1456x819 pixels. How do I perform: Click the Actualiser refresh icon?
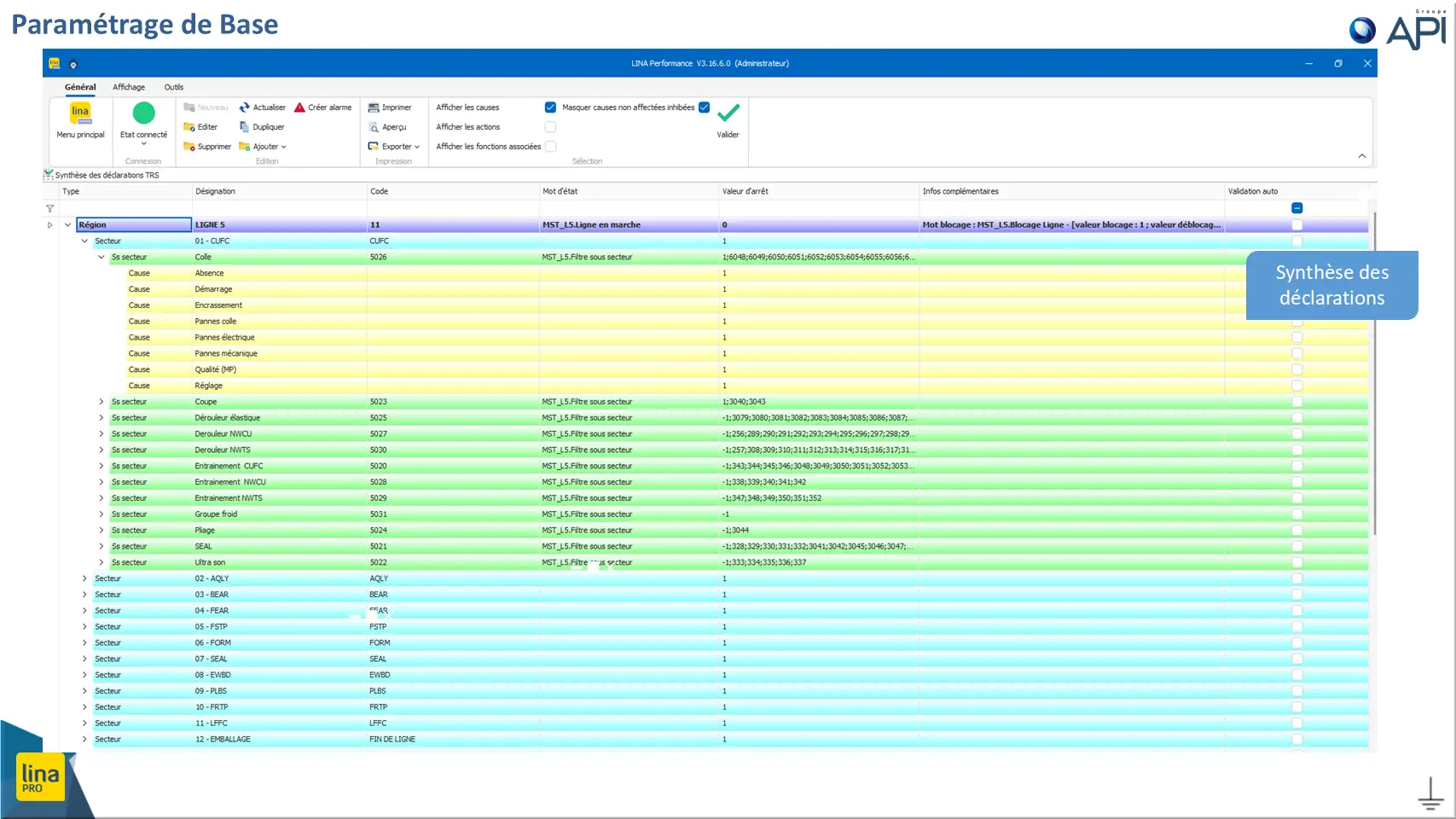tap(245, 107)
